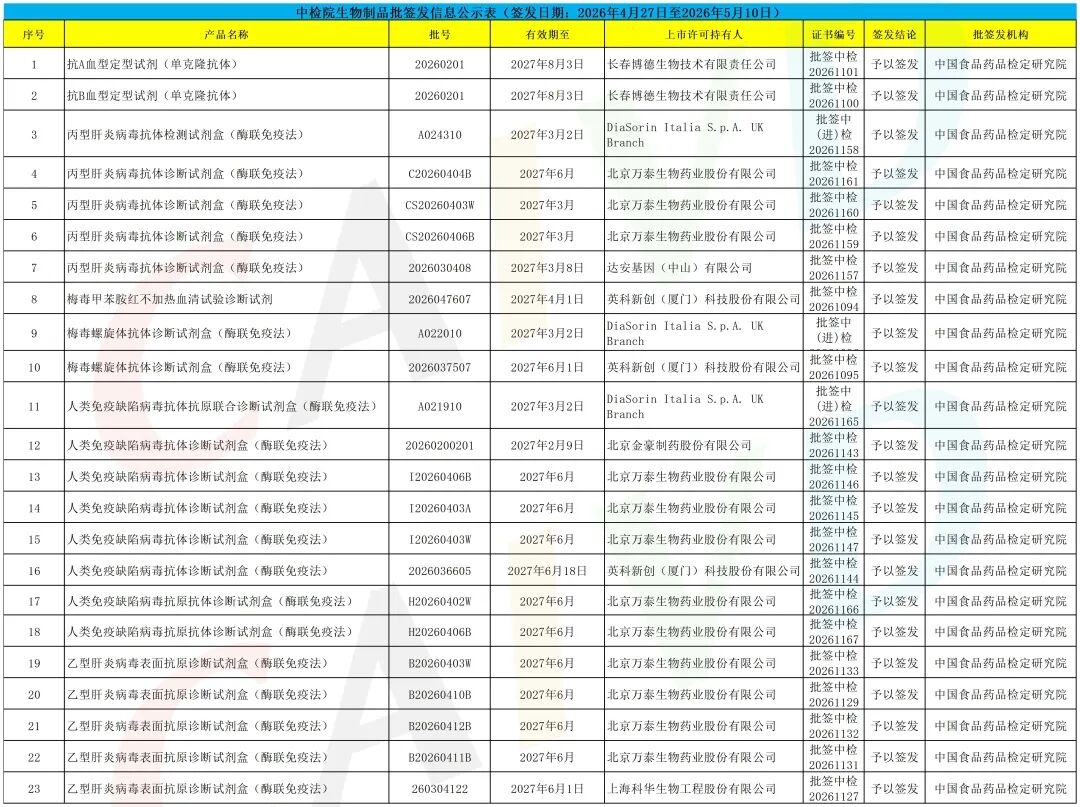This screenshot has width=1080, height=807.
Task: Click certificate number 批签中检20261143
Action: coord(833,446)
